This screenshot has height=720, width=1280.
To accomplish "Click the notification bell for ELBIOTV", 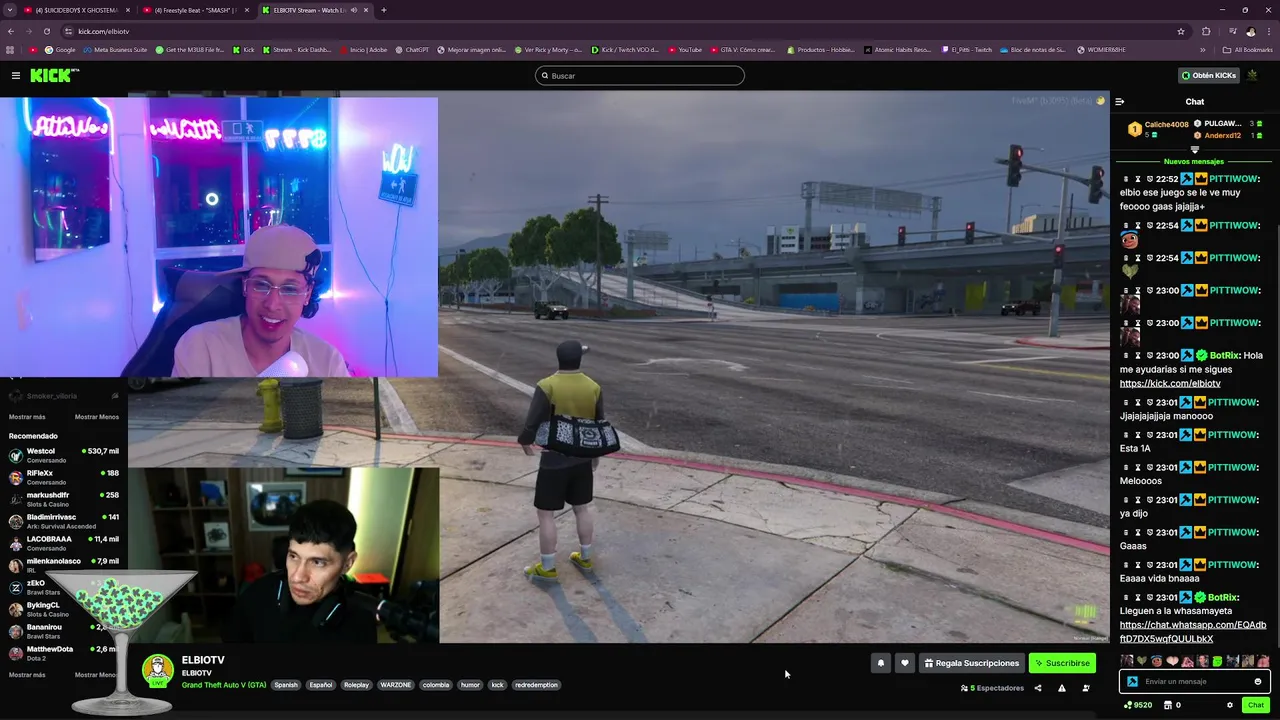I will [881, 663].
